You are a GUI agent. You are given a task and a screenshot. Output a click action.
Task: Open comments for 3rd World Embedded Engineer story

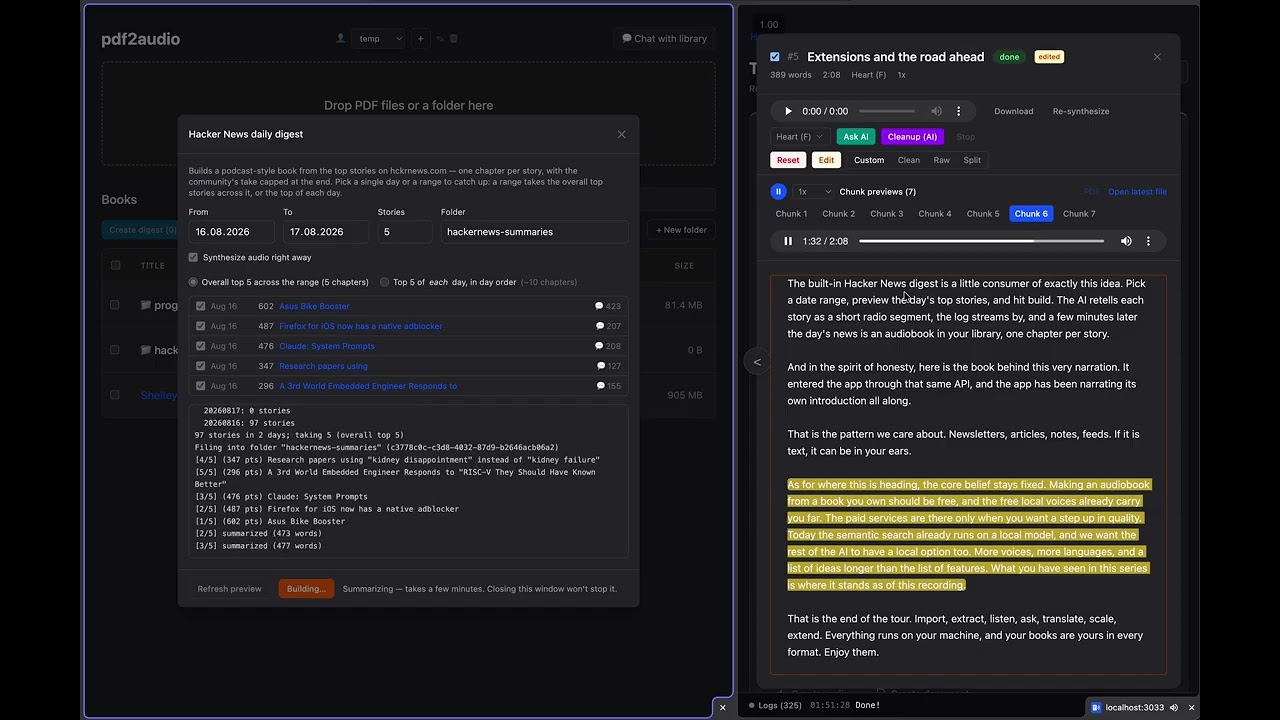tap(608, 386)
